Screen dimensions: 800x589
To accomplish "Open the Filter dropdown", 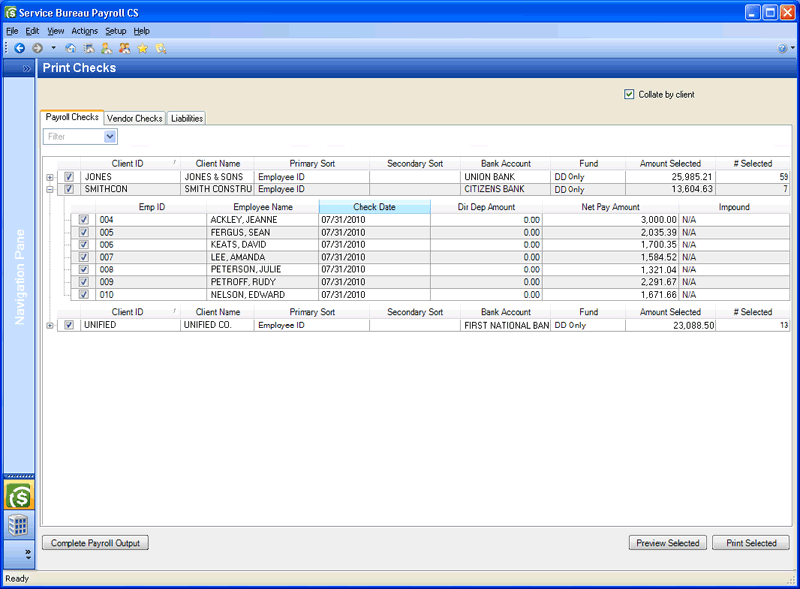I will click(x=110, y=136).
